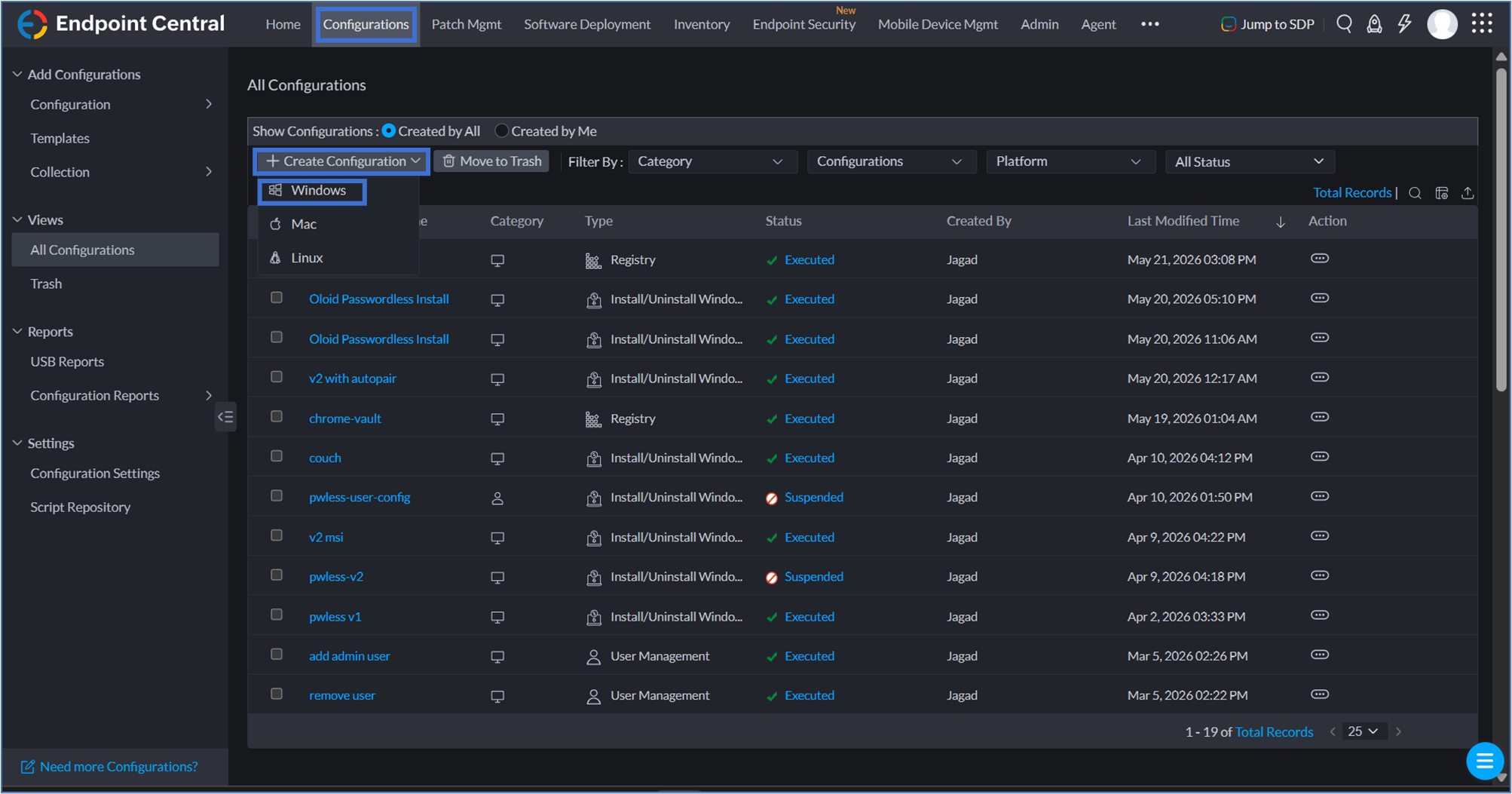1512x794 pixels.
Task: Export table with upload arrow icon
Action: coord(1467,193)
